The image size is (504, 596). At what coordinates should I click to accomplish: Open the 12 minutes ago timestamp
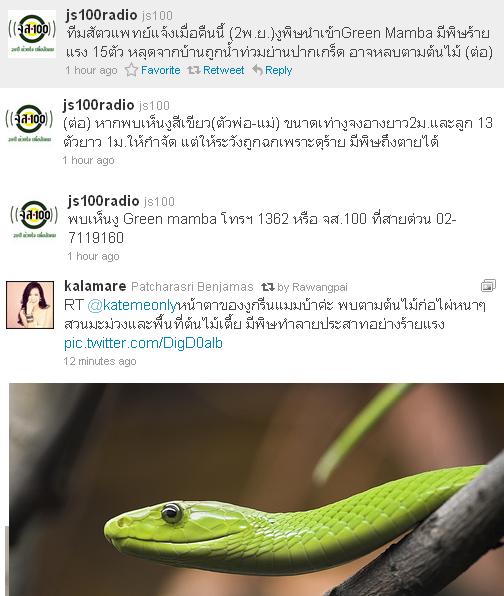[x=100, y=361]
